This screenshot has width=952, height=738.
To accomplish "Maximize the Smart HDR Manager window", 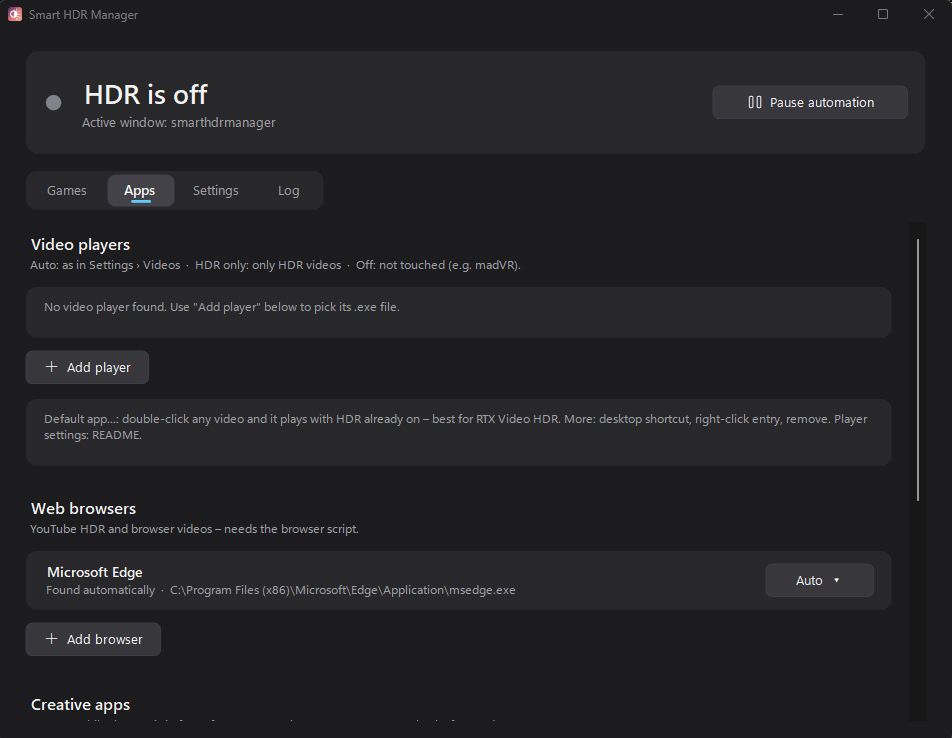I will point(883,14).
